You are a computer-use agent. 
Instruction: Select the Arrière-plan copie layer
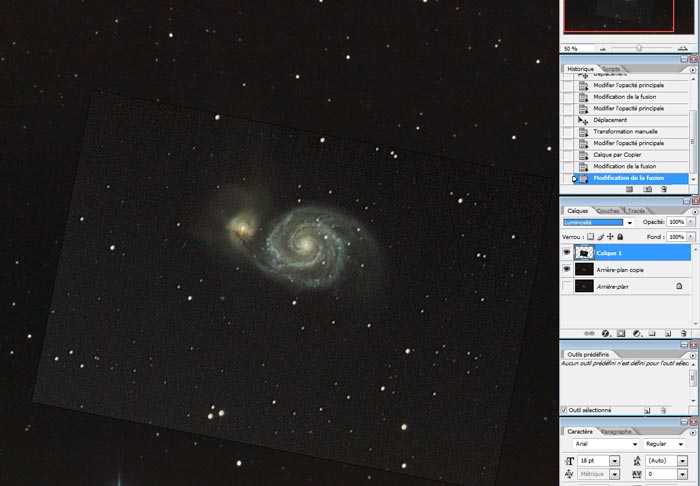click(632, 270)
